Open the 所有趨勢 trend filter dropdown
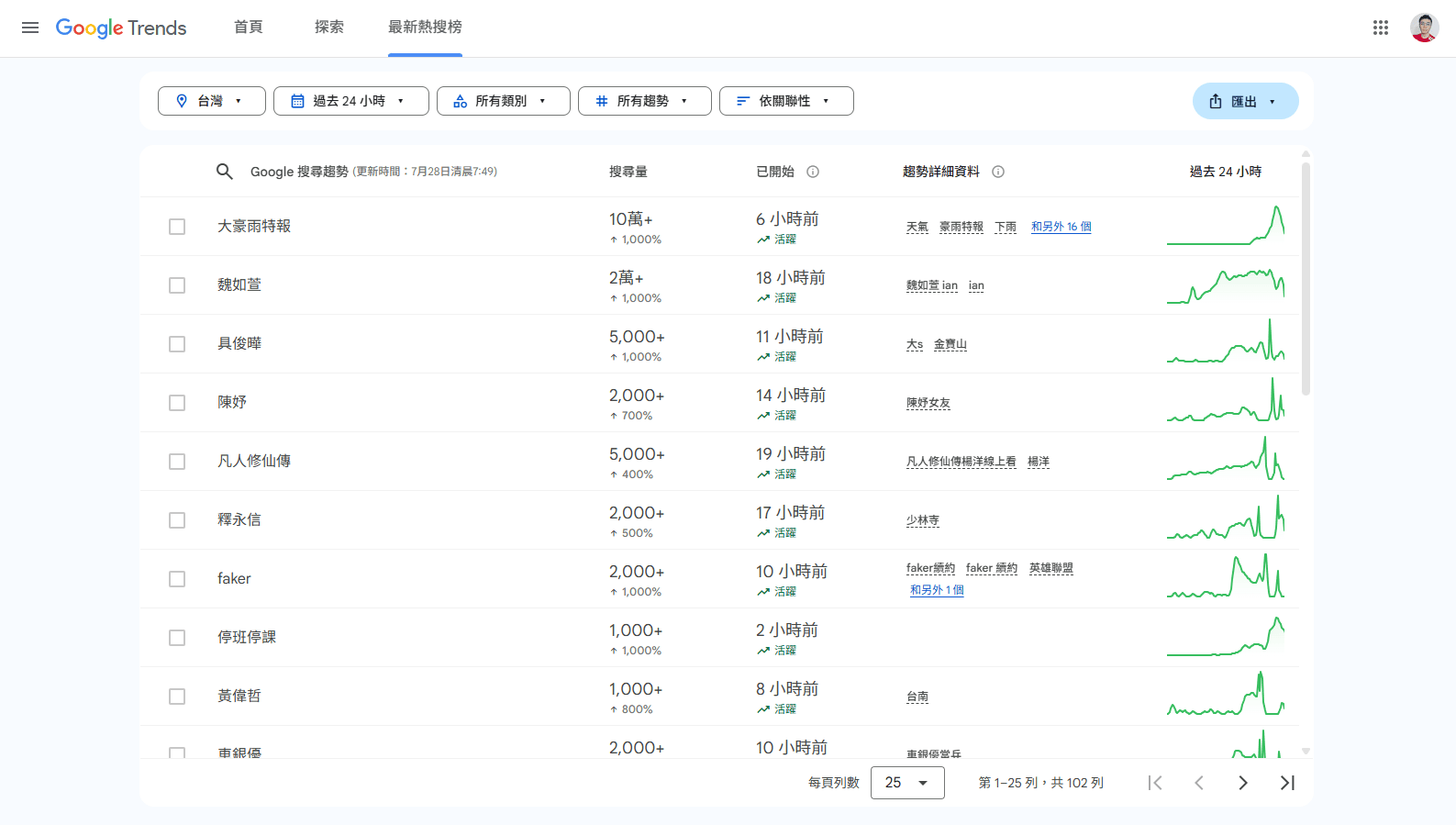 pyautogui.click(x=645, y=101)
